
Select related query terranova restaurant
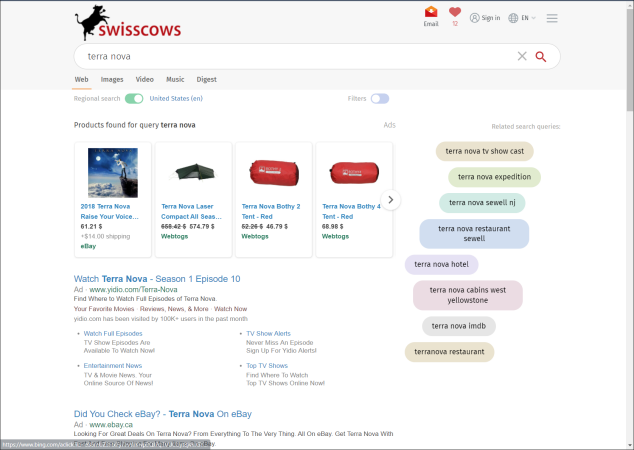(x=449, y=352)
